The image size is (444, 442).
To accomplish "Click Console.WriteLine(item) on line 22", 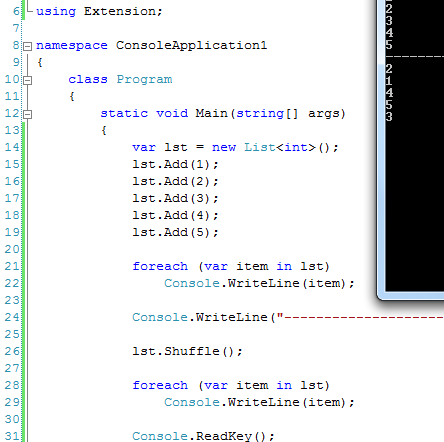I will coord(259,283).
